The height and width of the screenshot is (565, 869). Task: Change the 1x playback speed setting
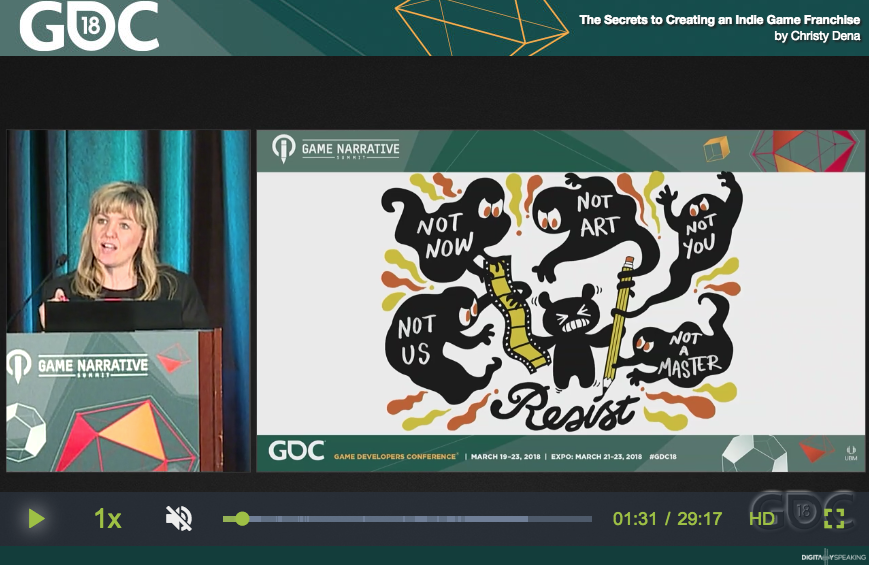tap(108, 519)
